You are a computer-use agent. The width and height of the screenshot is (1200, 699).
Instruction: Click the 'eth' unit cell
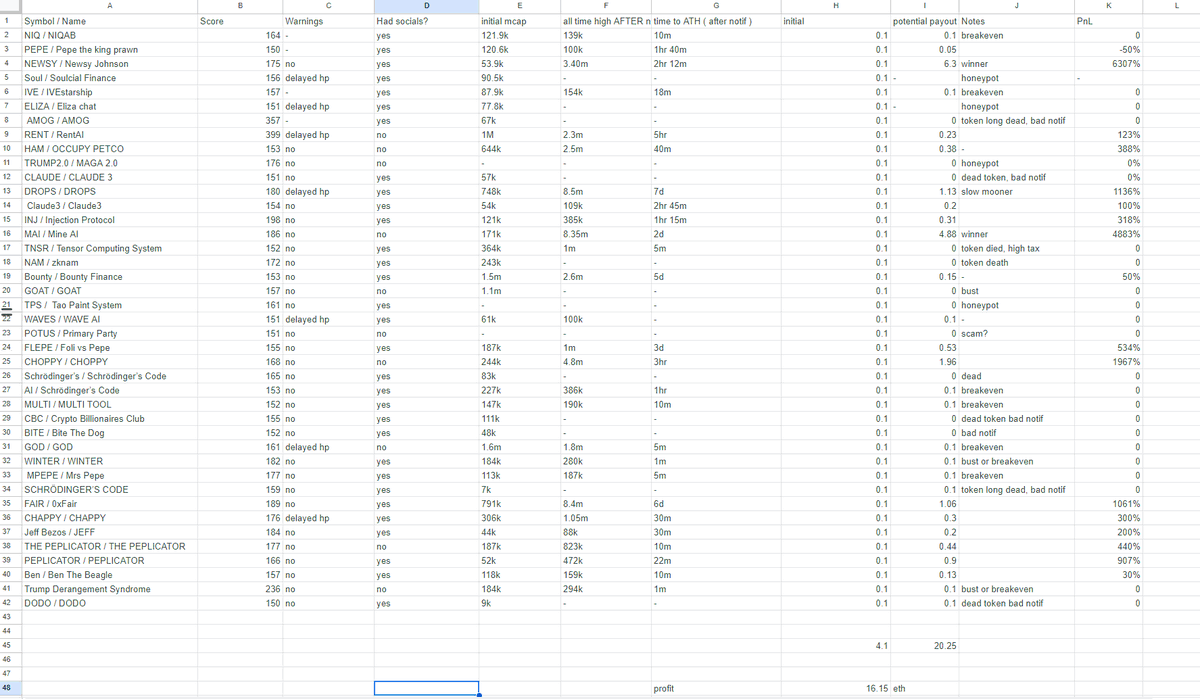coord(899,688)
